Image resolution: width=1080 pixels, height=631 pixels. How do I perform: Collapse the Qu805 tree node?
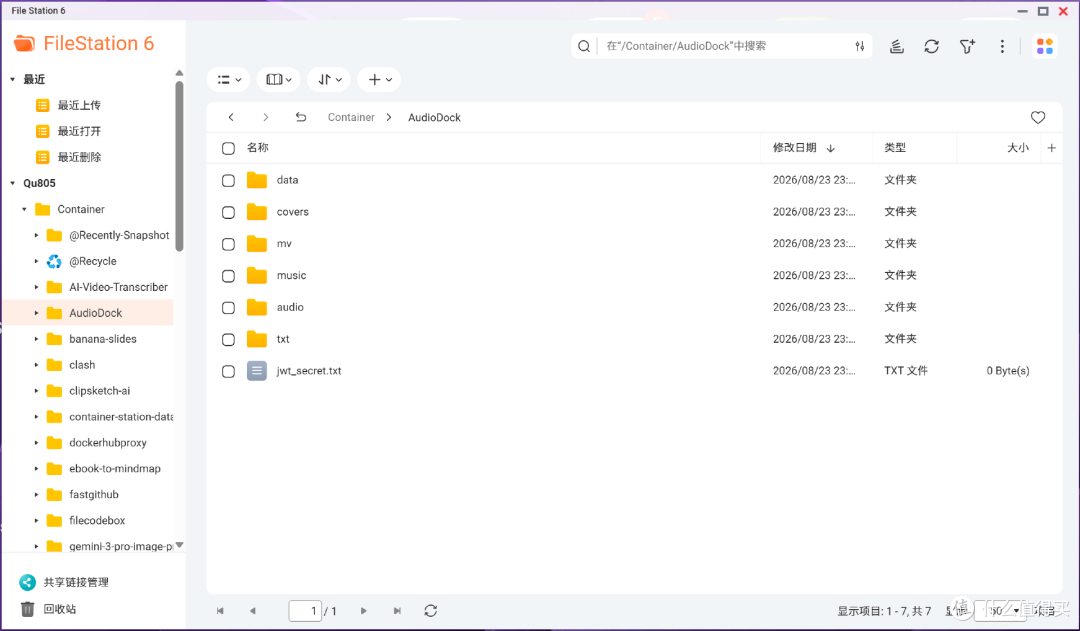coord(12,183)
